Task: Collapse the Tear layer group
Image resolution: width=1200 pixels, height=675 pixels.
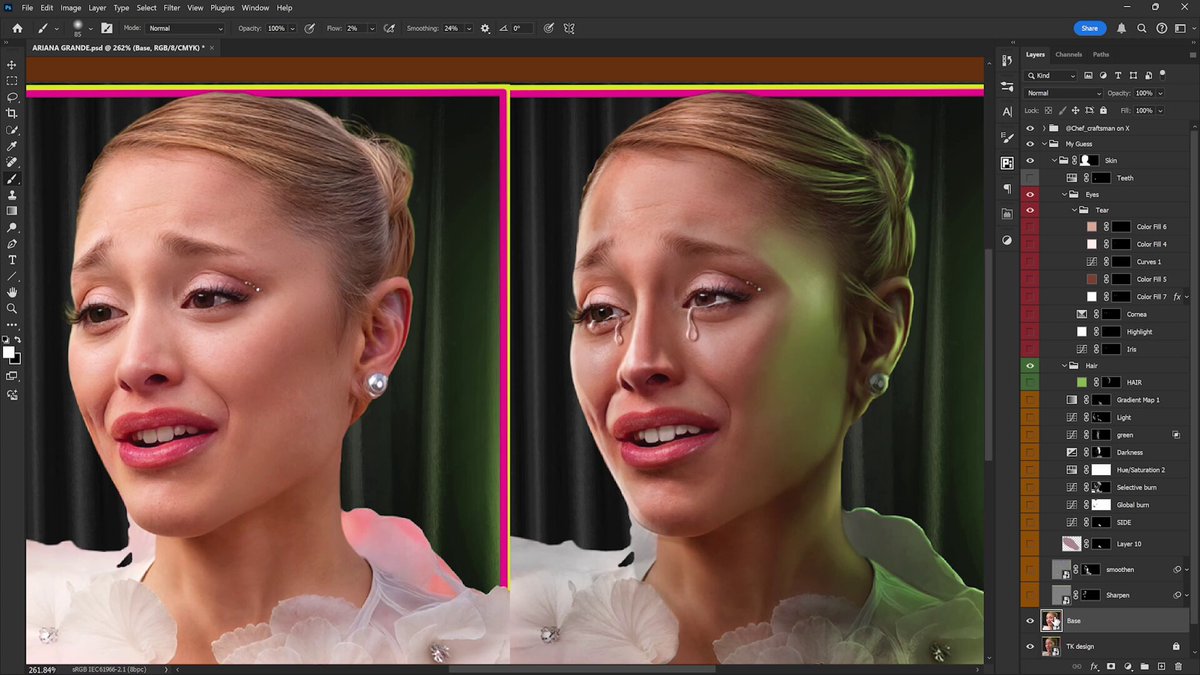Action: (x=1075, y=210)
